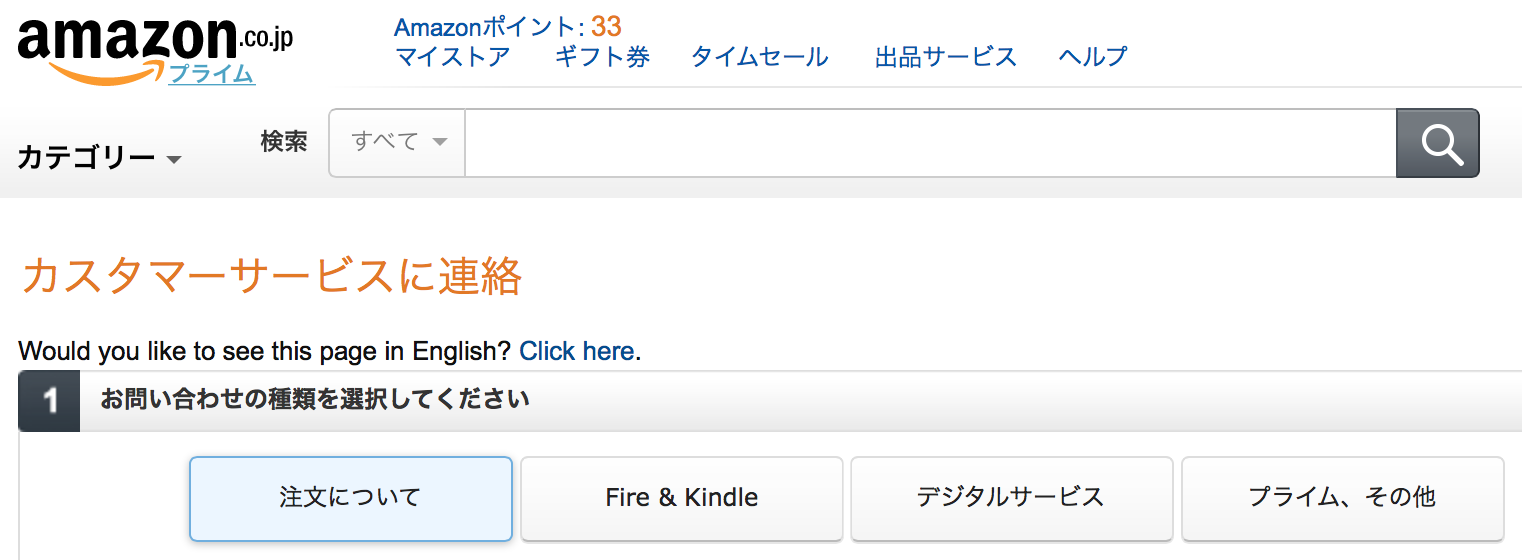This screenshot has height=560, width=1522.
Task: Click the points number 33
Action: 606,27
